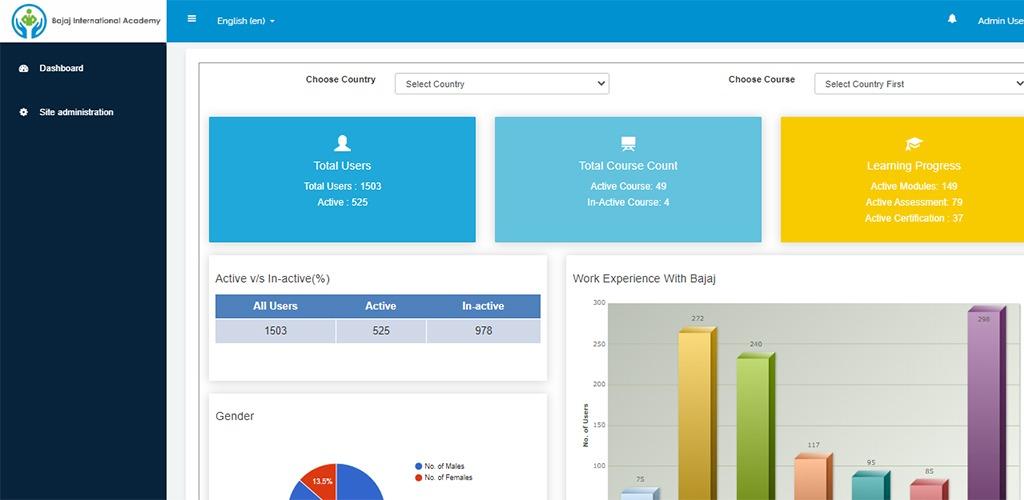The height and width of the screenshot is (500, 1024).
Task: Click the yellow bar labeled 272
Action: pyautogui.click(x=695, y=414)
